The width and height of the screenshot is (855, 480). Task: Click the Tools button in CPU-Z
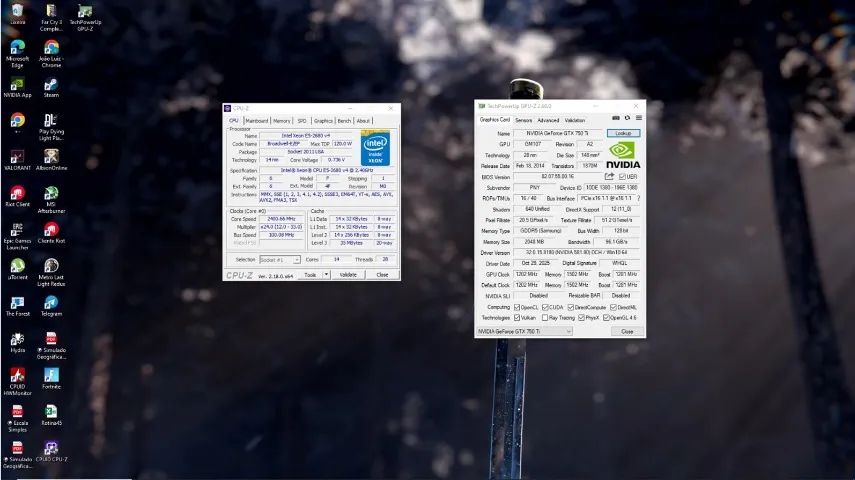tap(310, 274)
